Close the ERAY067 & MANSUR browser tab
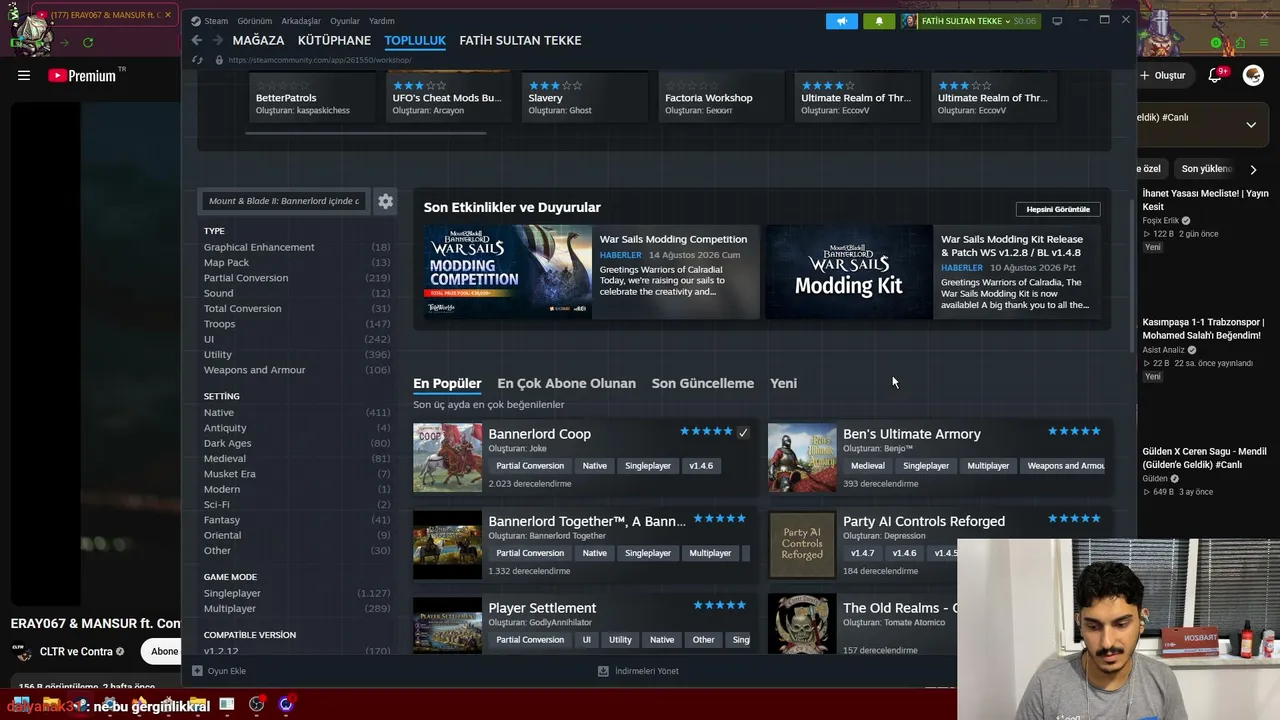The width and height of the screenshot is (1280, 720). coord(167,16)
